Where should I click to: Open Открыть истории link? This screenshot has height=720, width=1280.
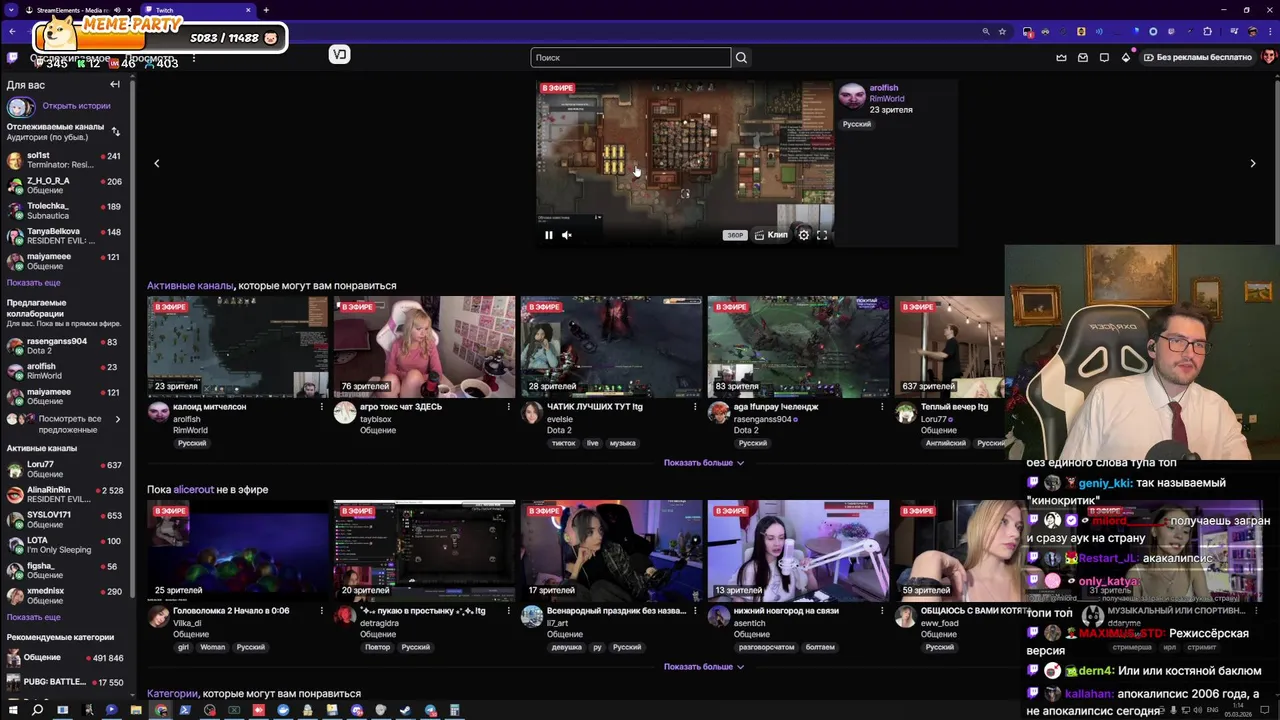[76, 106]
